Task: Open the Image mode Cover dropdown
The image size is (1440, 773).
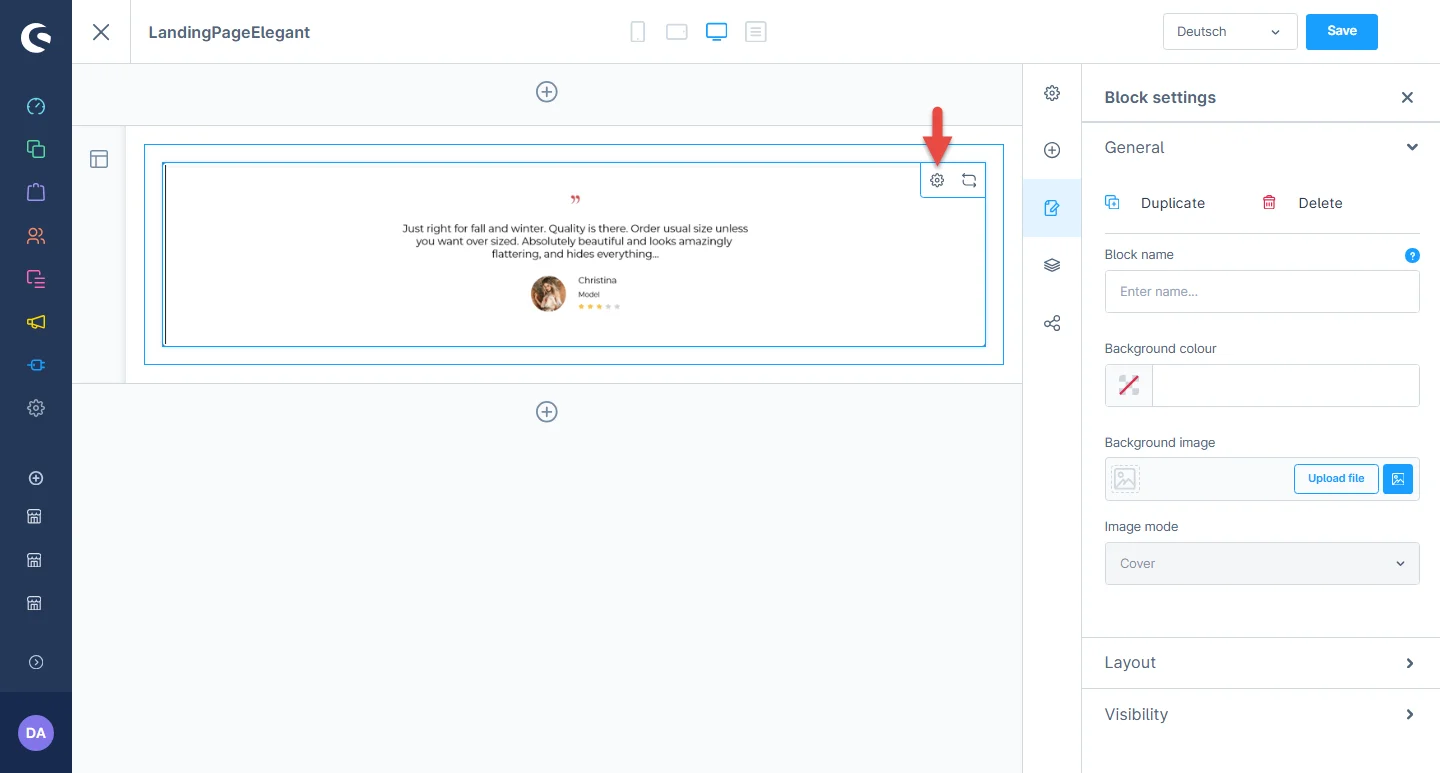Action: pos(1261,564)
